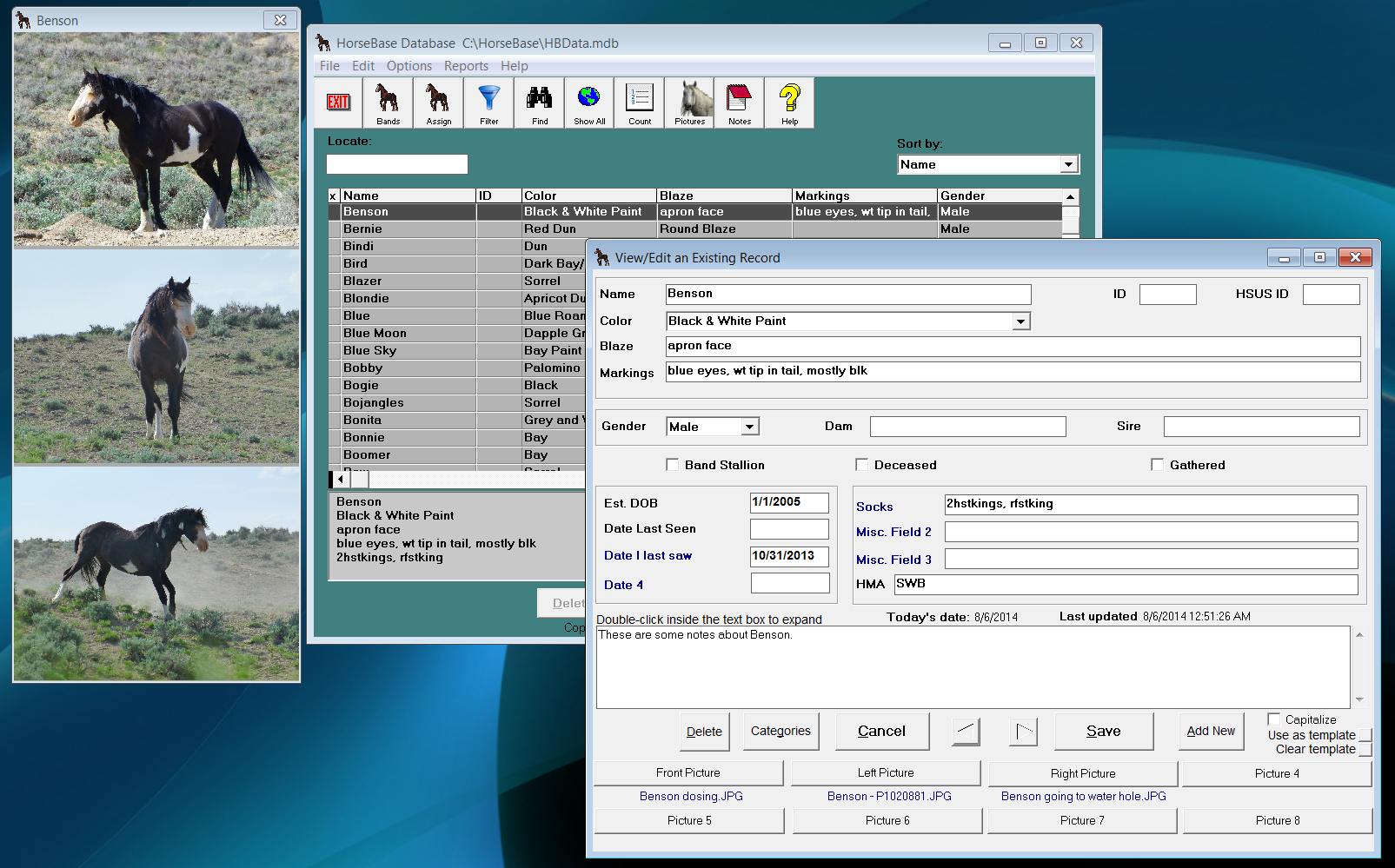The width and height of the screenshot is (1395, 868).
Task: Open the Edit menu
Action: pos(363,66)
